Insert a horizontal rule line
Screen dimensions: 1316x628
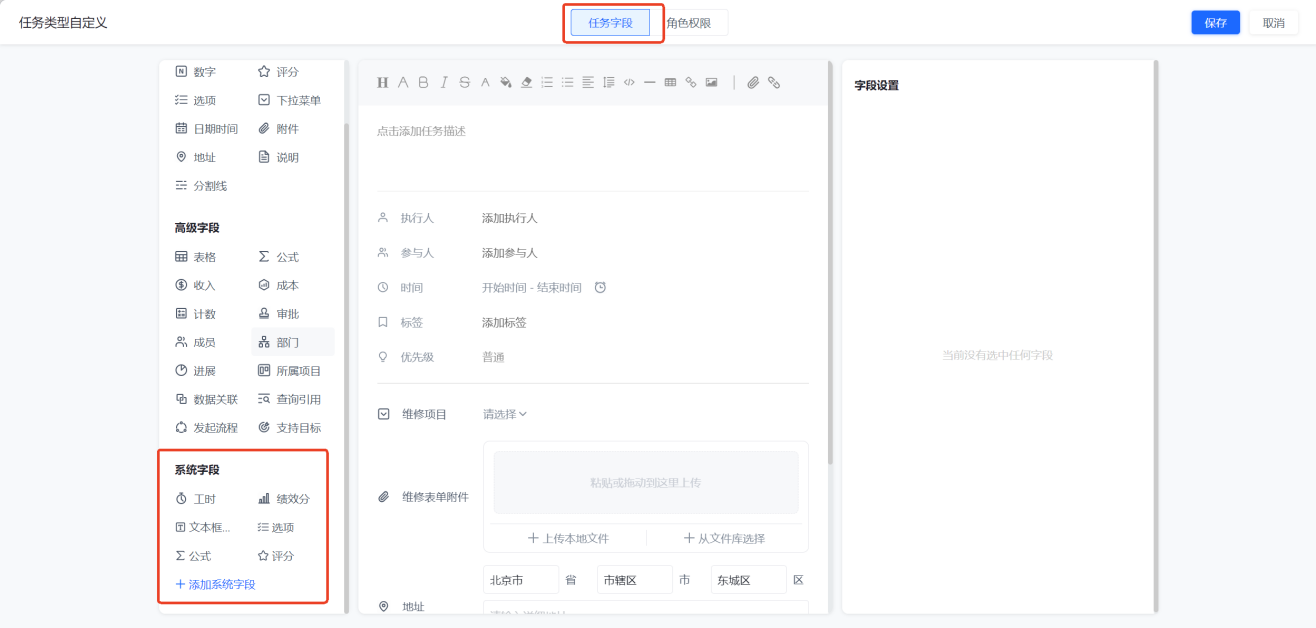649,83
